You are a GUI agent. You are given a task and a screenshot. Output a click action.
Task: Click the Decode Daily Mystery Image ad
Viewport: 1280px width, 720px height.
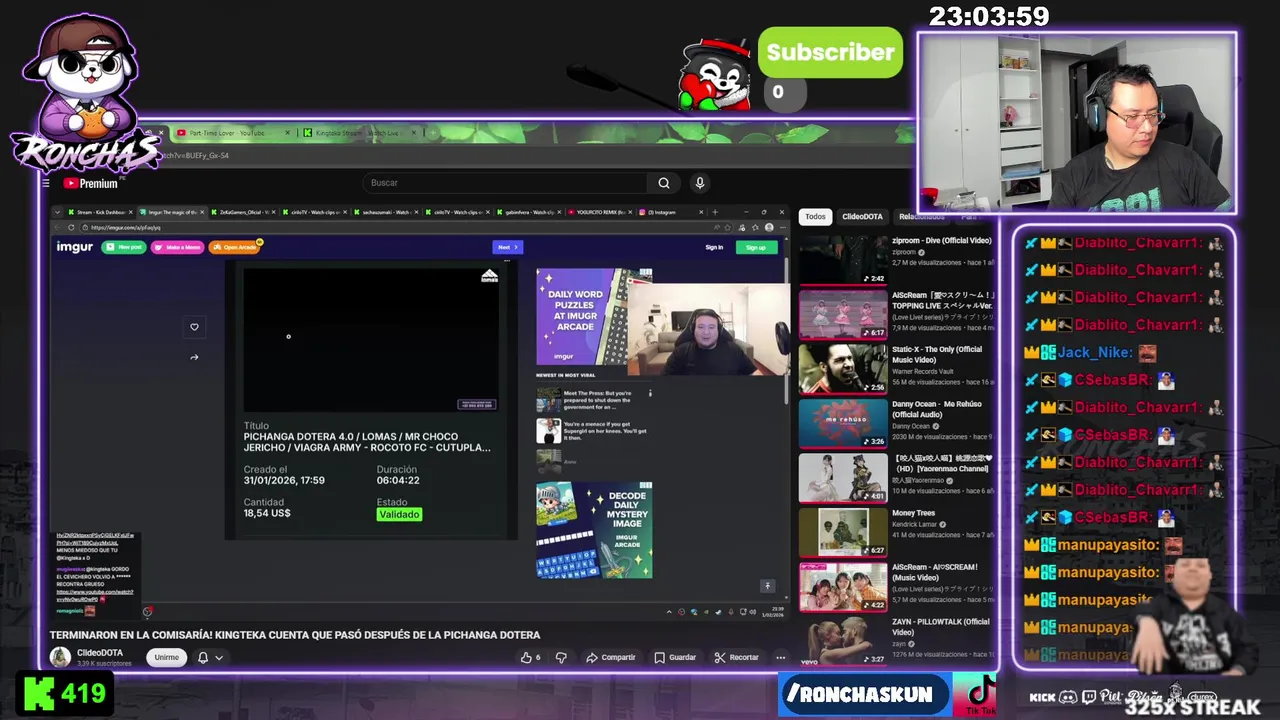coord(594,530)
